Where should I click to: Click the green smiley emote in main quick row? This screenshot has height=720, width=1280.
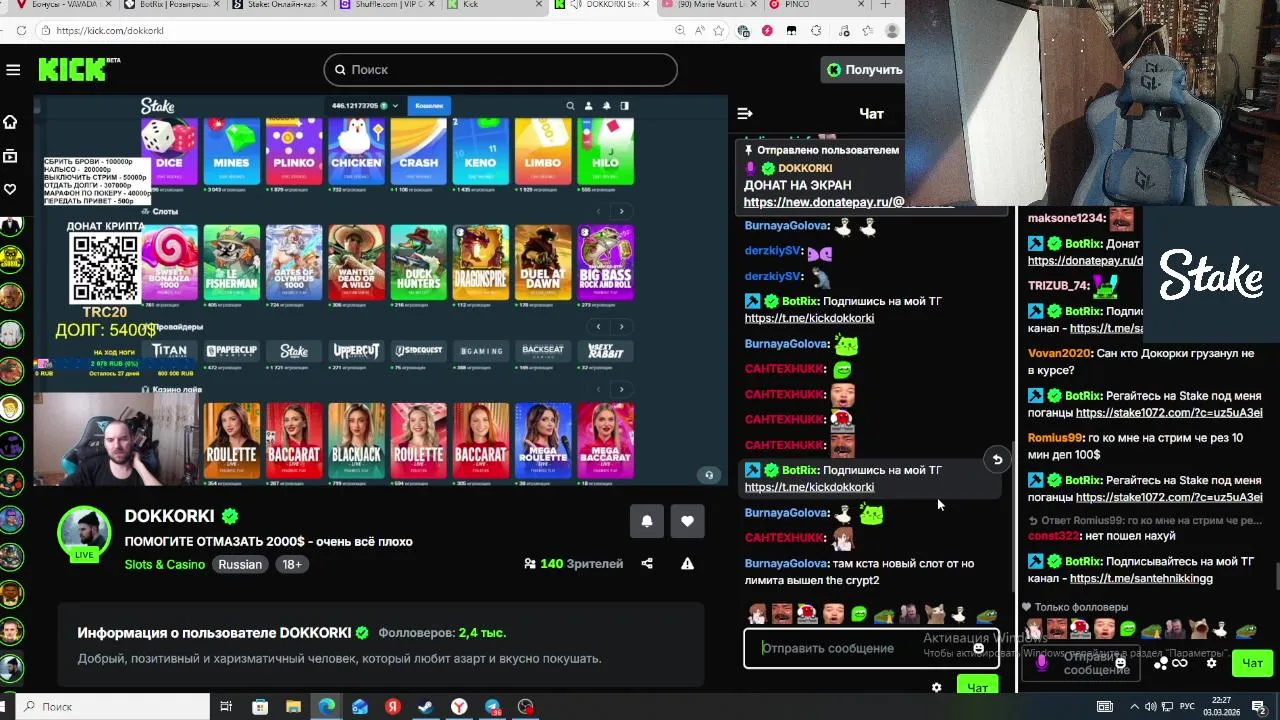(x=858, y=613)
